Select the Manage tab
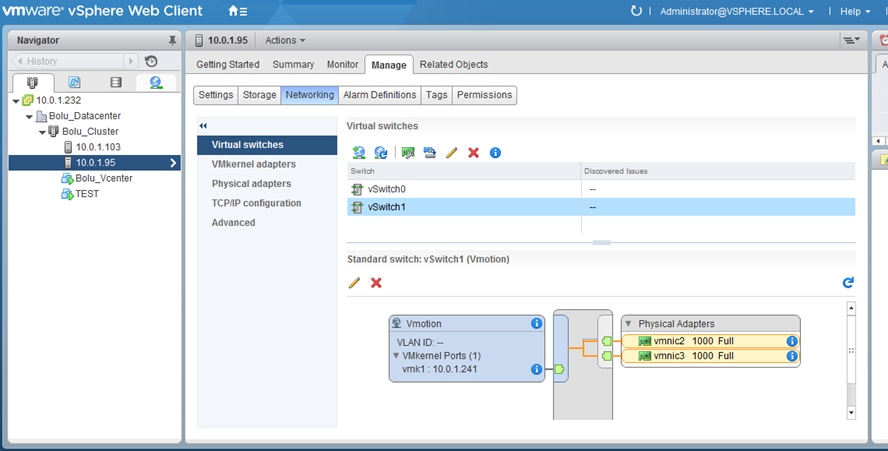Screen dimensions: 888x451 389,65
